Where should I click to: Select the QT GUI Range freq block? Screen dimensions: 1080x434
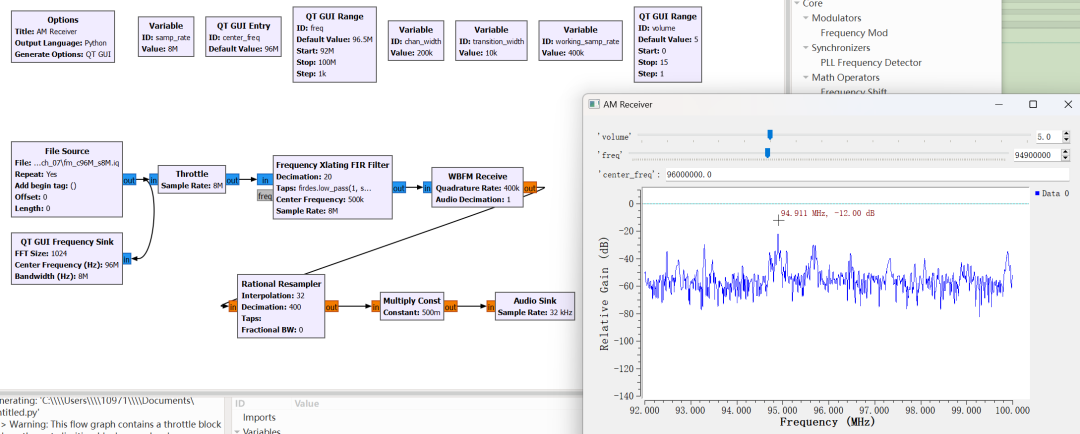point(335,45)
